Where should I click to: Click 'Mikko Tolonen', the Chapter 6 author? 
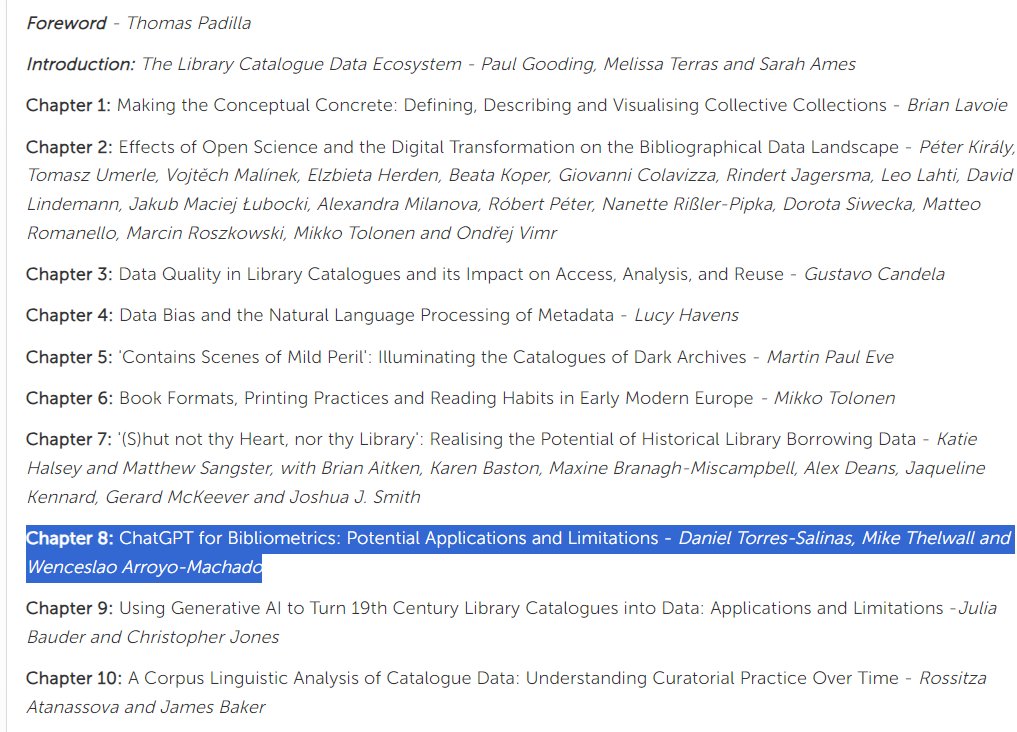835,398
